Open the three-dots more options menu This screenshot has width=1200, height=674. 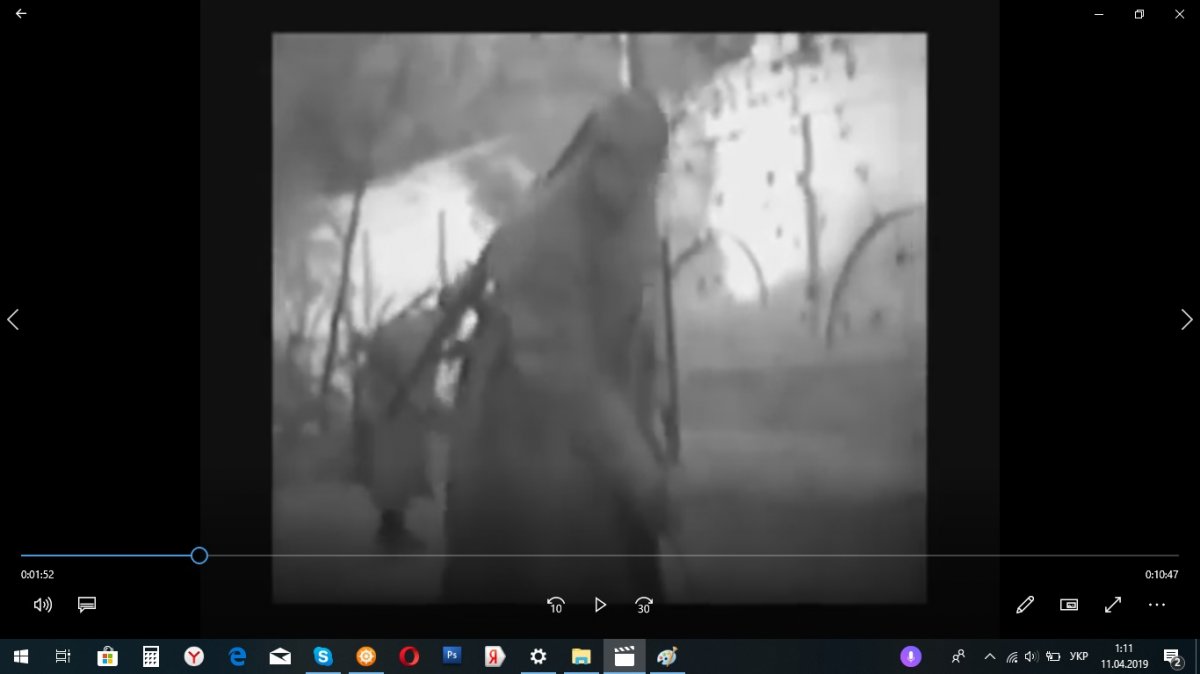1157,605
